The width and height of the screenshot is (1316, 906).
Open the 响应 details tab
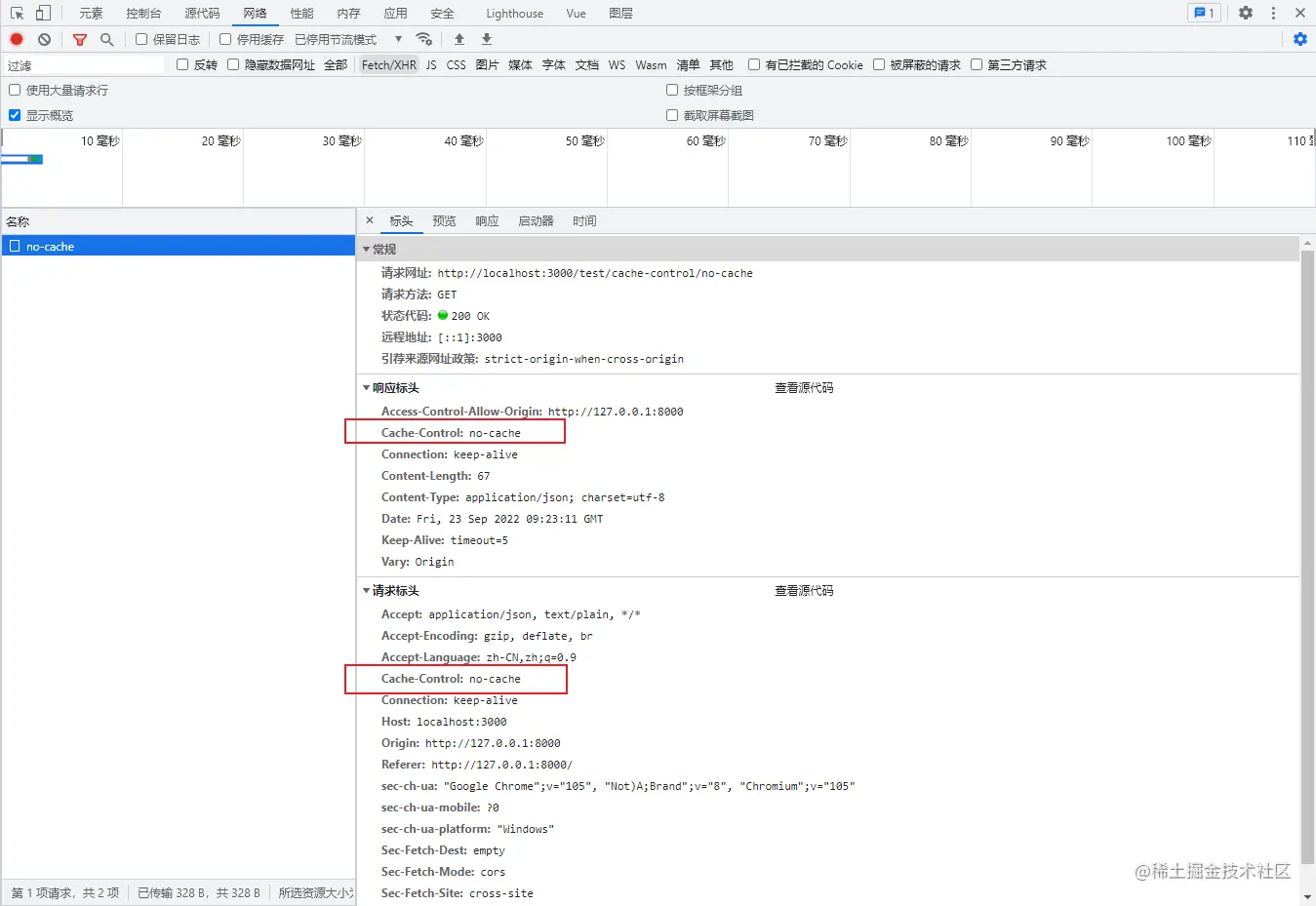point(487,221)
